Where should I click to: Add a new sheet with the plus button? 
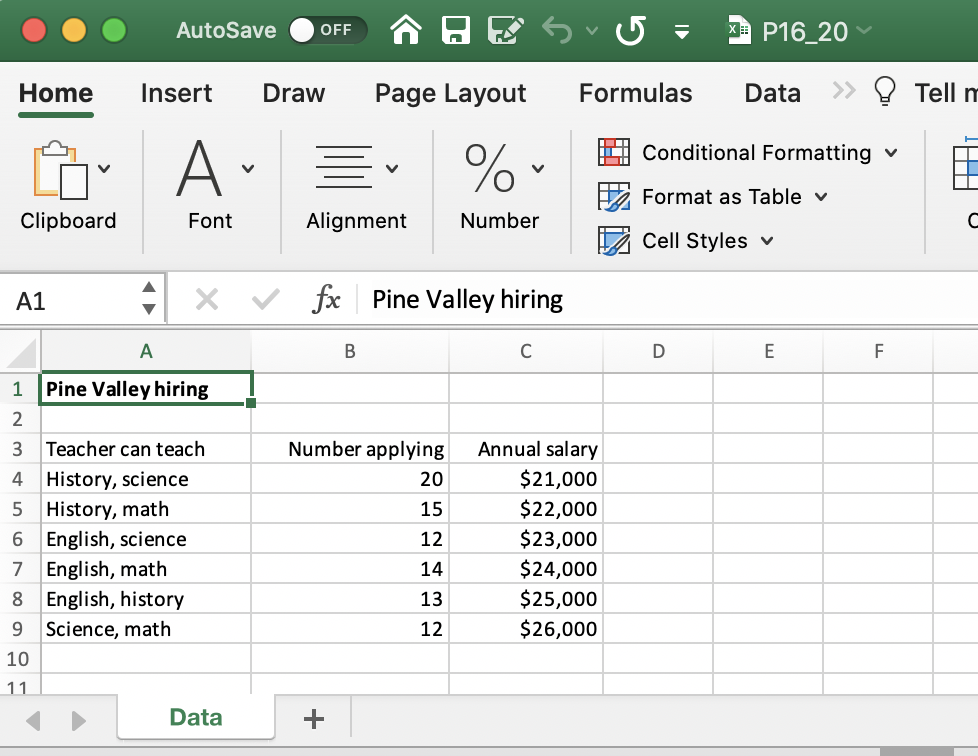[x=314, y=717]
